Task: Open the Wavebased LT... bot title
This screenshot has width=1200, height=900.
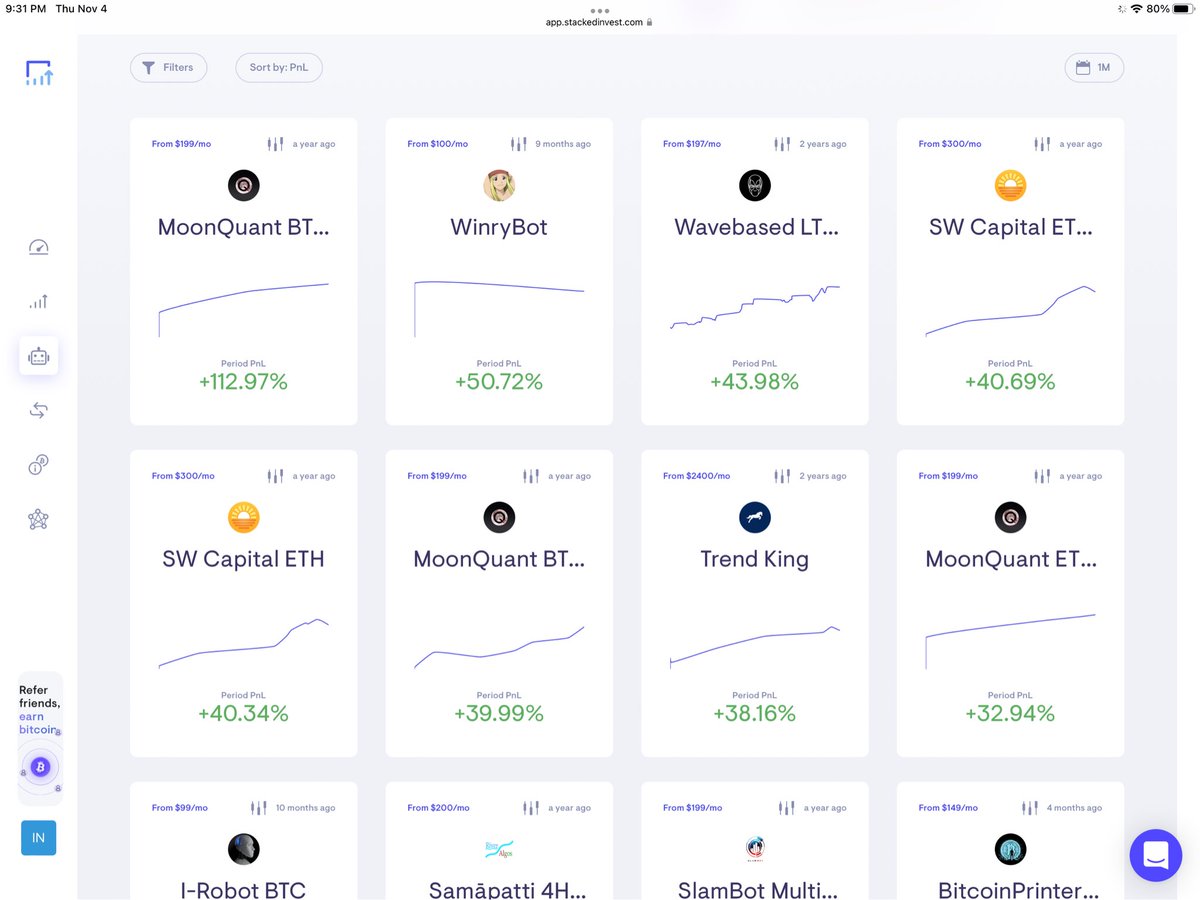Action: [755, 227]
